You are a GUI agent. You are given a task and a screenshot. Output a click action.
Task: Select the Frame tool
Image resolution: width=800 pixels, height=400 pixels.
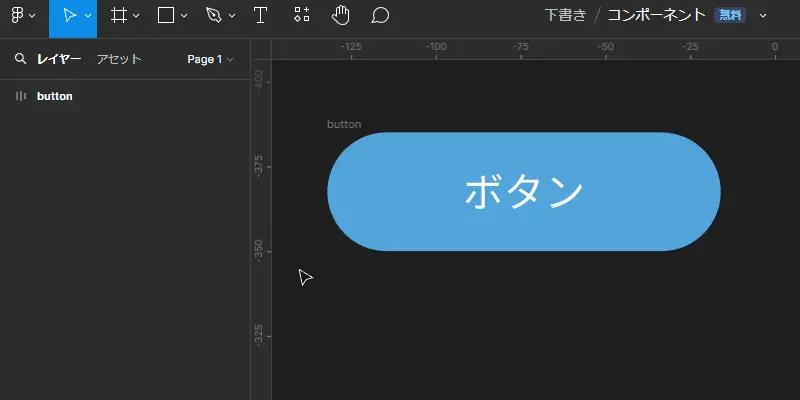(x=118, y=15)
